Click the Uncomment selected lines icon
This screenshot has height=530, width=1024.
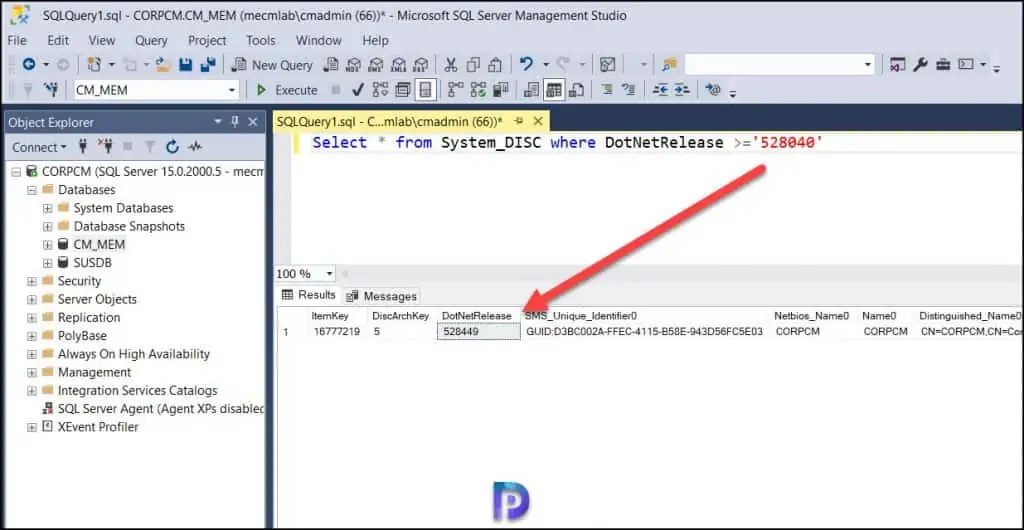[628, 89]
